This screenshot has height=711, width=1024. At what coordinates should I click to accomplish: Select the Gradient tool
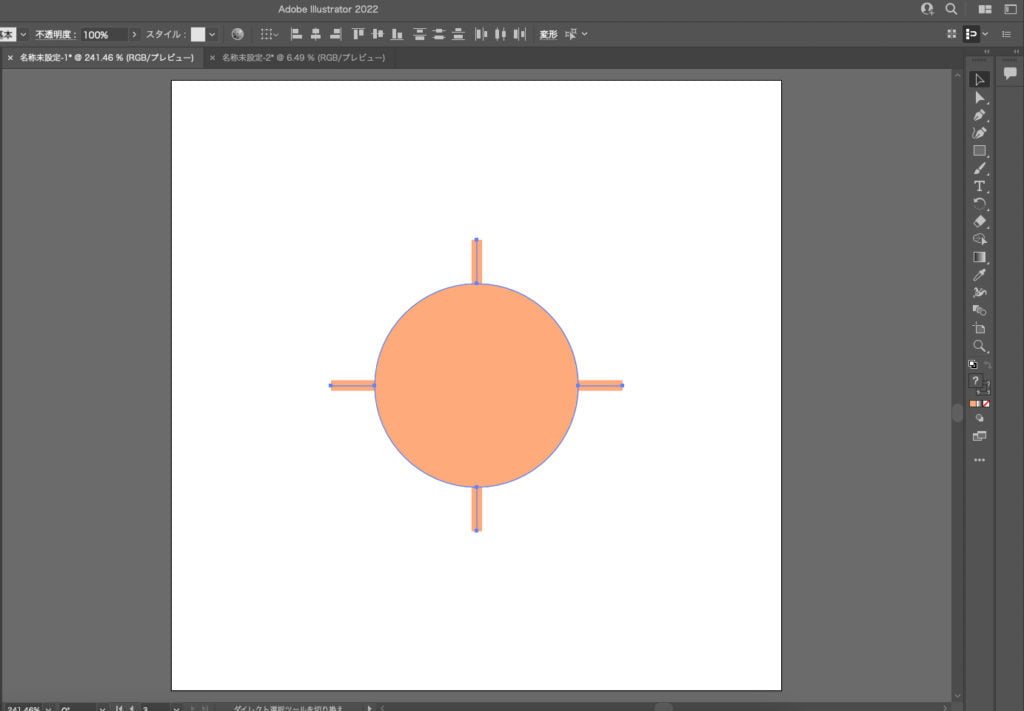pyautogui.click(x=979, y=257)
